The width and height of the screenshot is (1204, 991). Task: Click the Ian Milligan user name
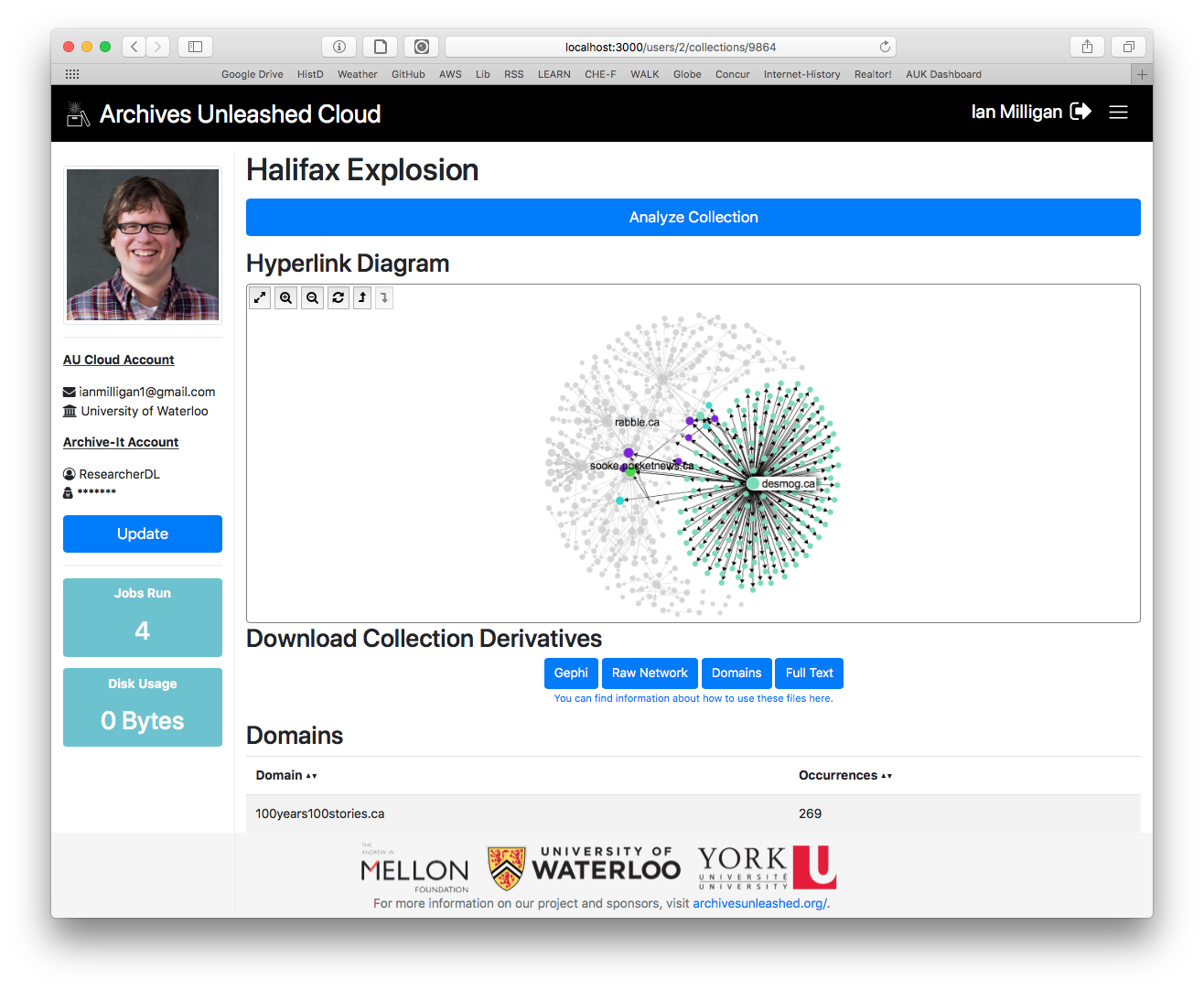point(1016,112)
